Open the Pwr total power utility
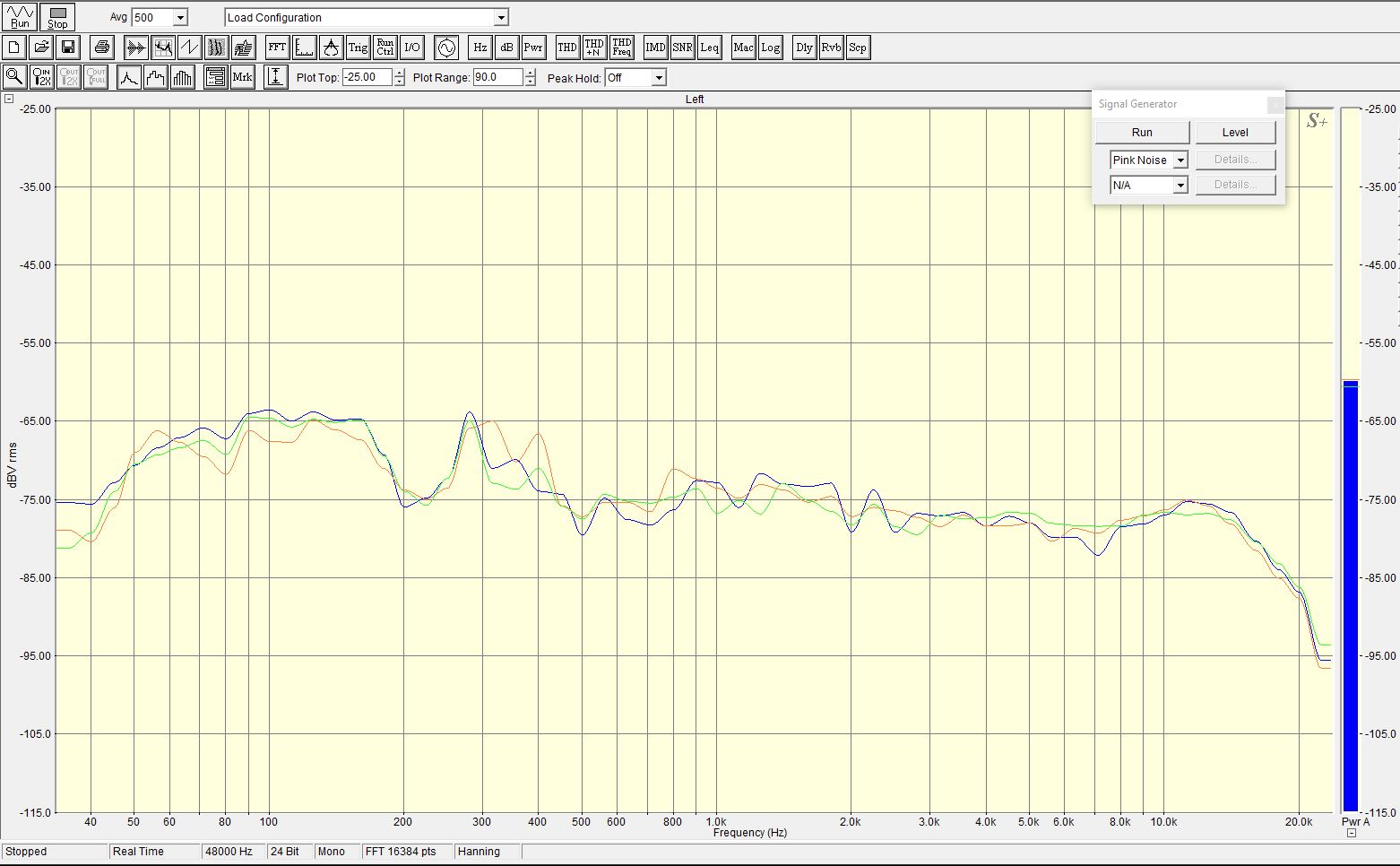 click(x=534, y=48)
